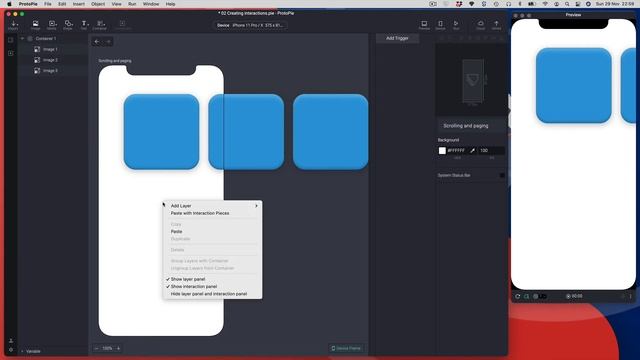Select Image 1 layer

53,49
